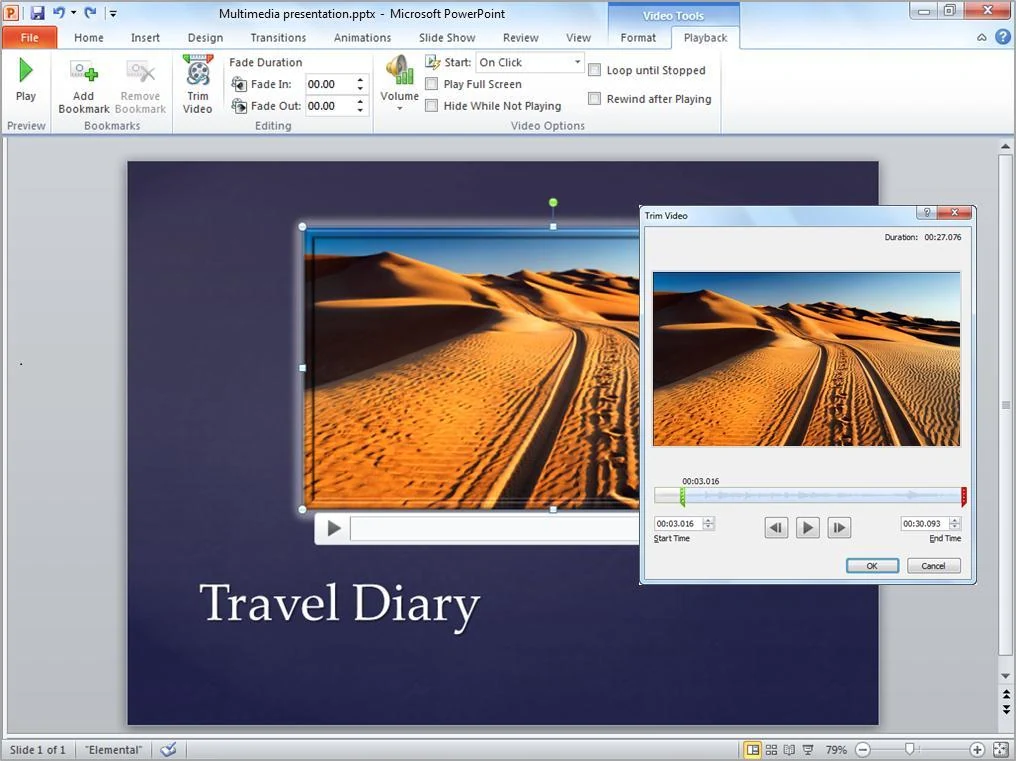Open the Undo history dropdown arrow
Image resolution: width=1016 pixels, height=761 pixels.
(x=73, y=12)
